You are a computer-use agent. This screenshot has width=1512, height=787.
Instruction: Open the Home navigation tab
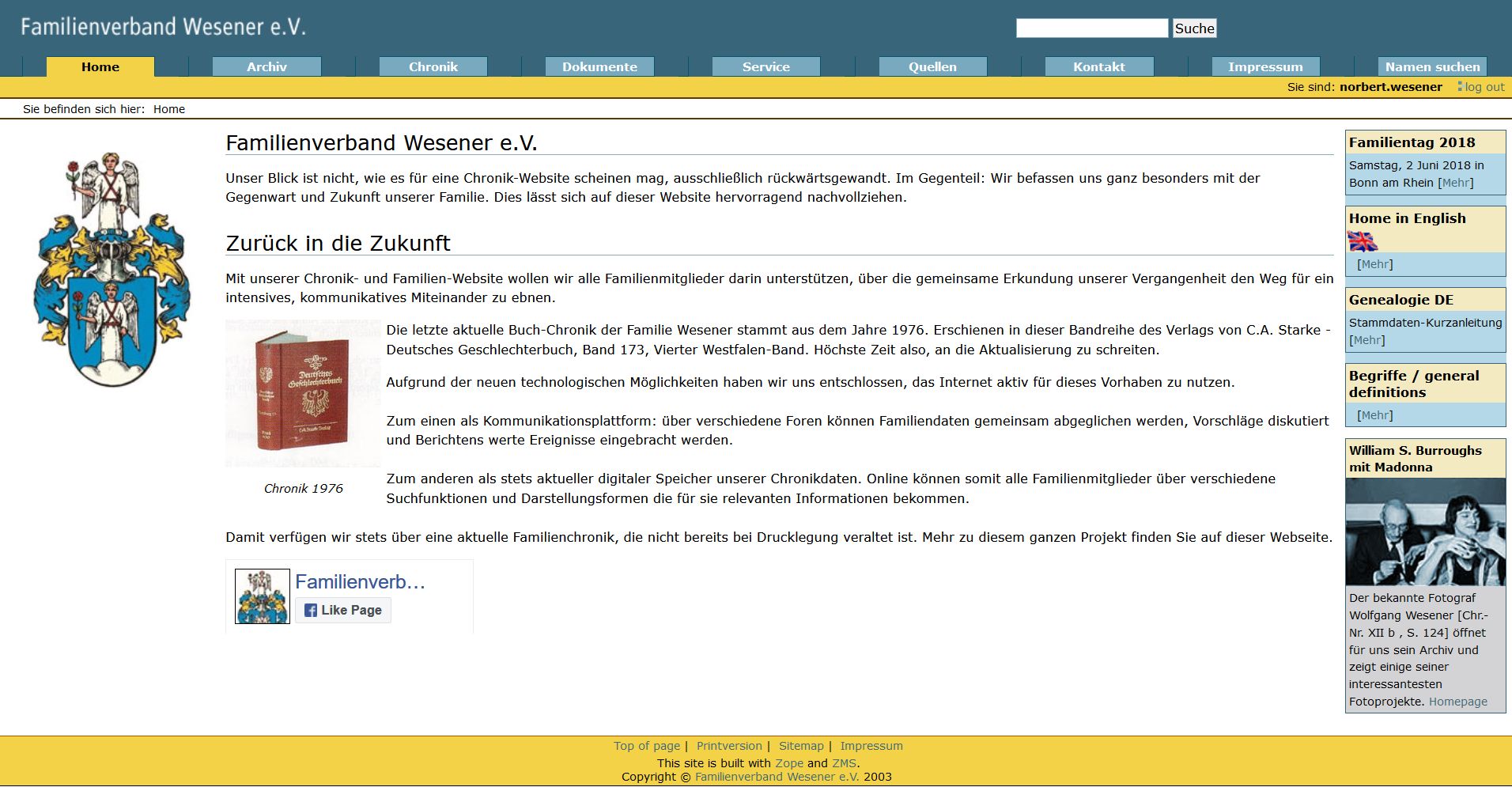pyautogui.click(x=100, y=67)
